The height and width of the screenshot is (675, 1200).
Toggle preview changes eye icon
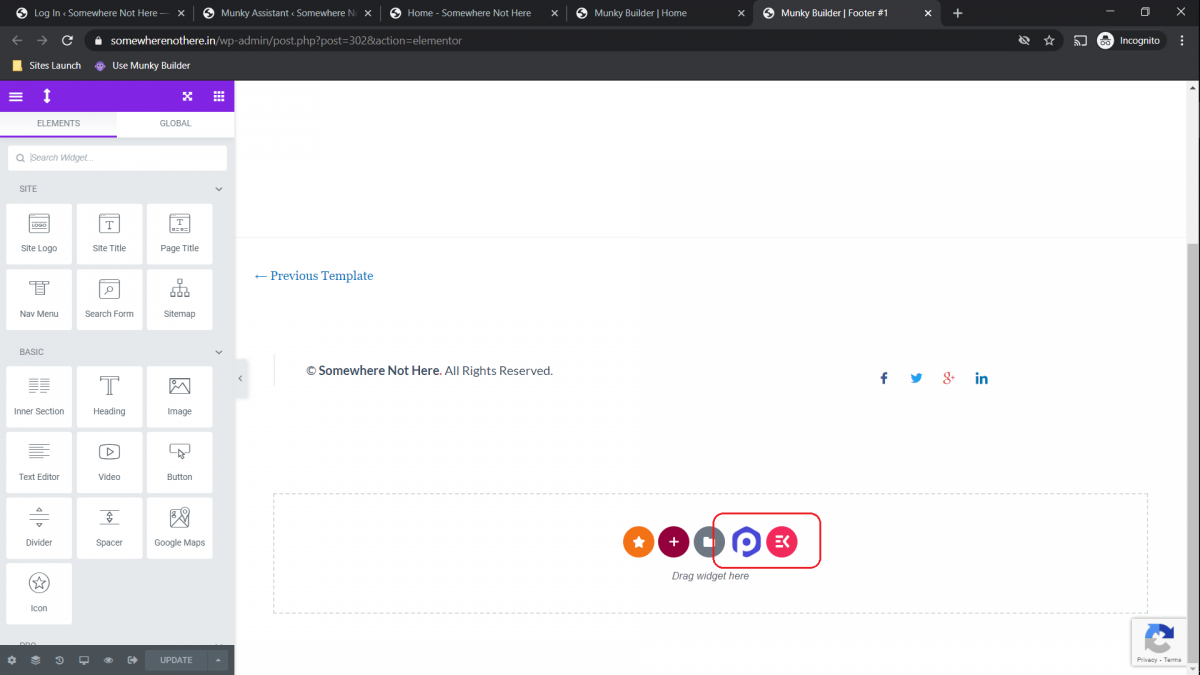pos(108,660)
